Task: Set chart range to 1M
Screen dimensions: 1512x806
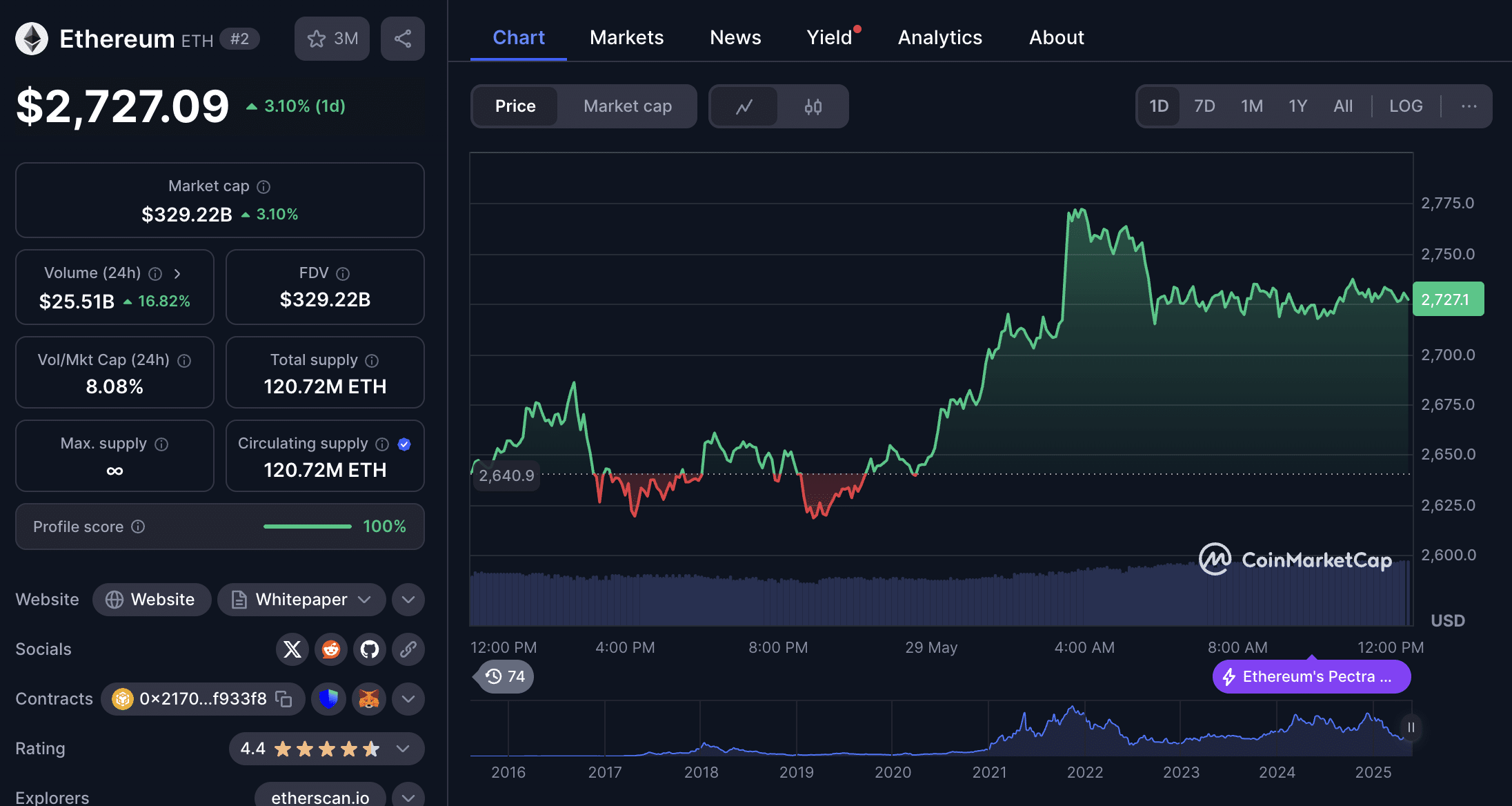Action: 1252,106
